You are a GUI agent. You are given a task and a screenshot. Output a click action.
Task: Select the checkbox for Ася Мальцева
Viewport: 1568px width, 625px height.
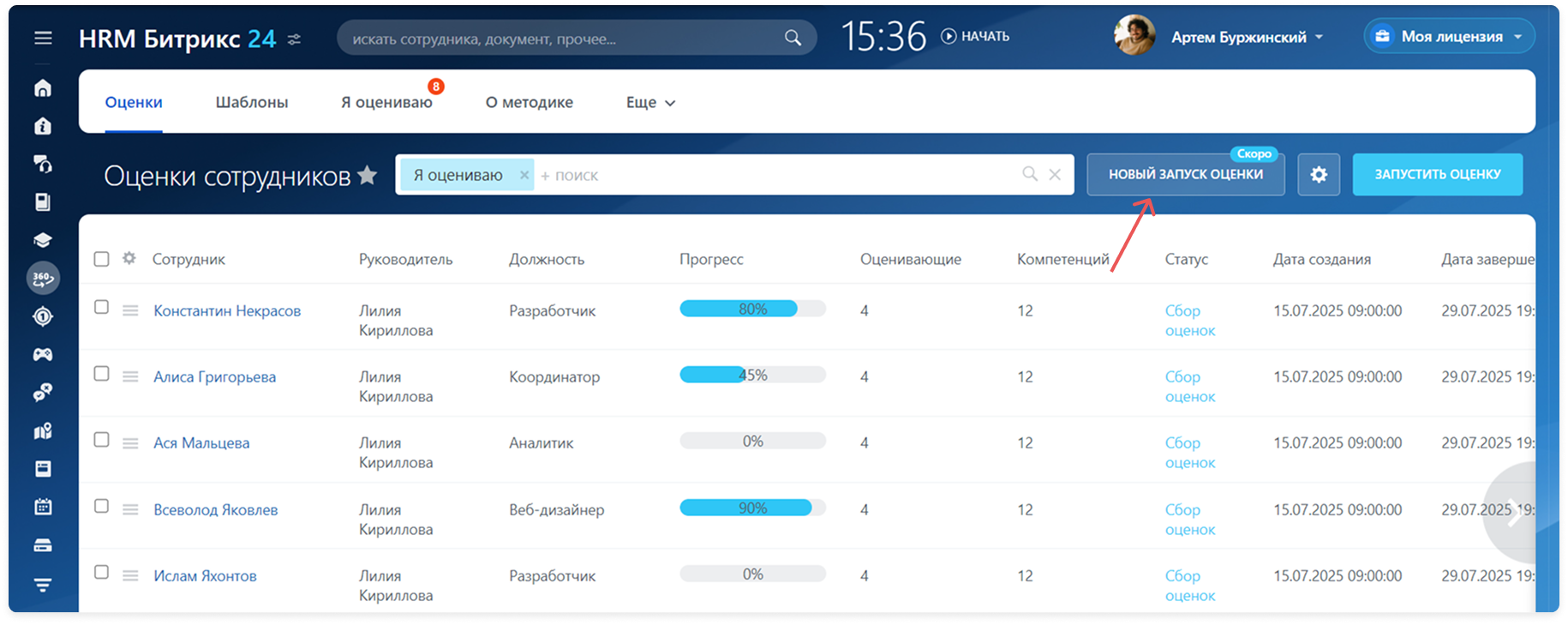click(101, 440)
